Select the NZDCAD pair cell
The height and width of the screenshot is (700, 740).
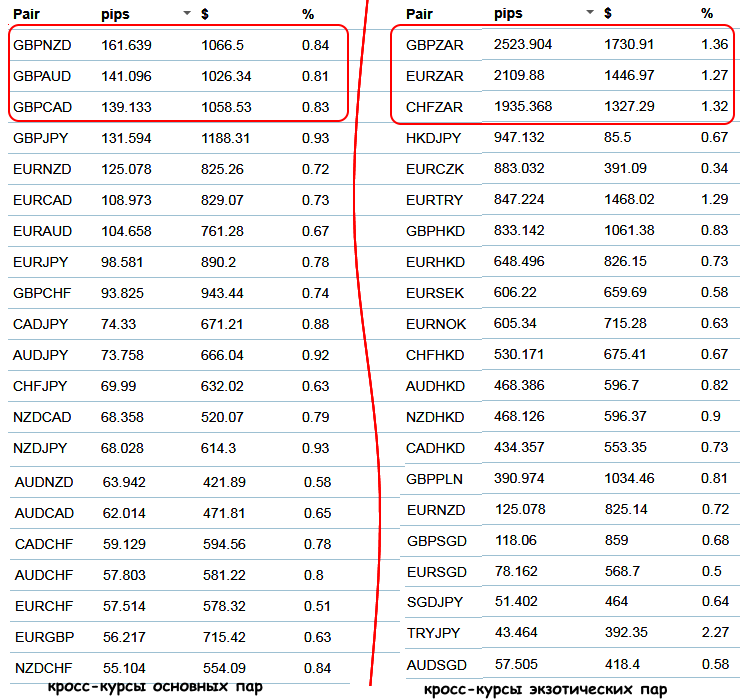[42, 418]
